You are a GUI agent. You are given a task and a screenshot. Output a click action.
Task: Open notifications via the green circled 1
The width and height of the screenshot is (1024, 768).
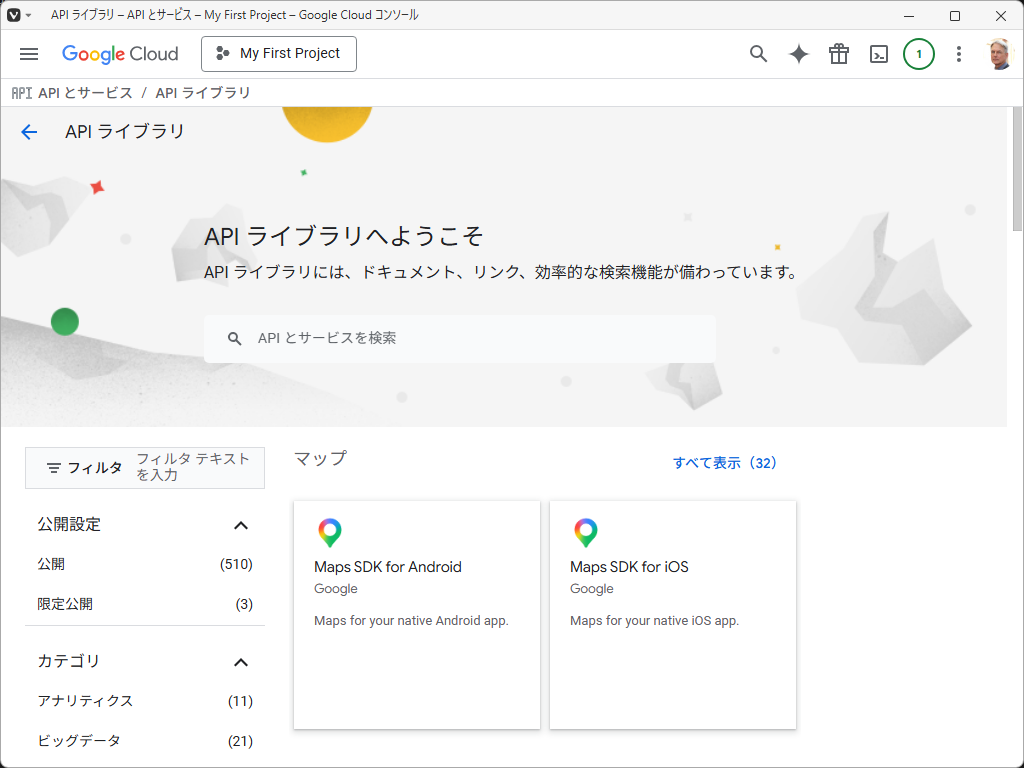coord(919,54)
